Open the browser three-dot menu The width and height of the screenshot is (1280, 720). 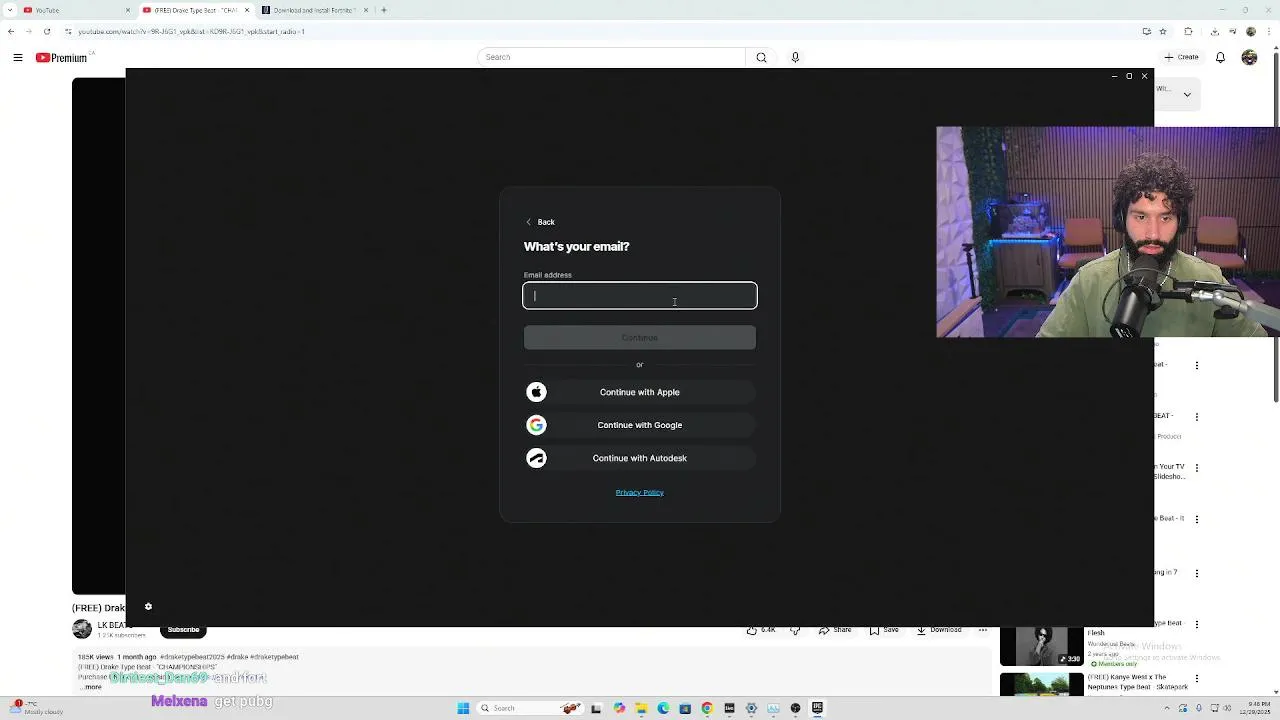(x=1269, y=31)
